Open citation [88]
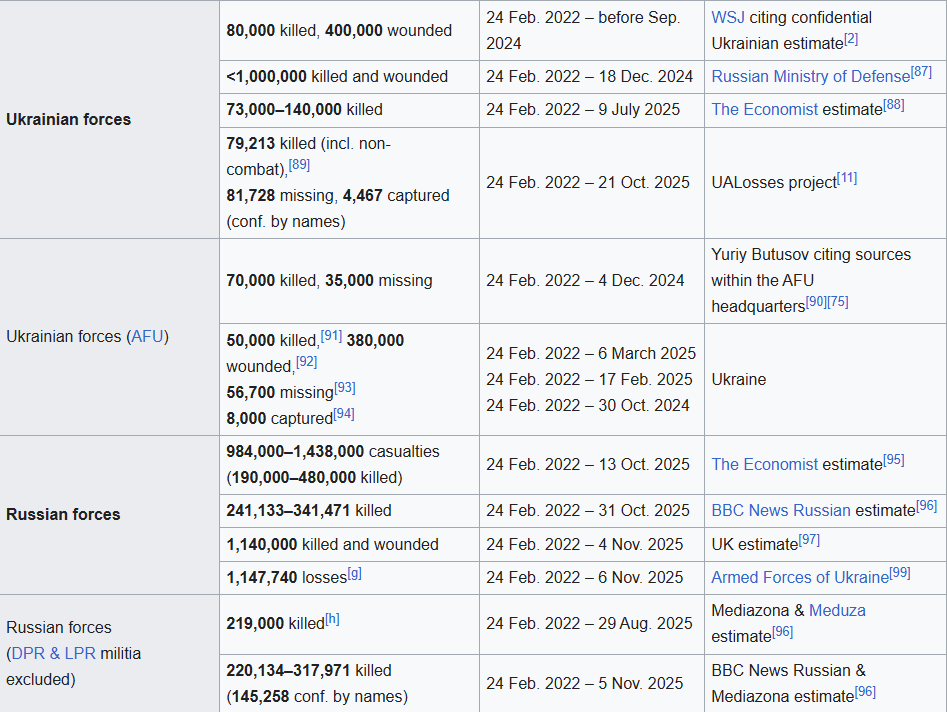 point(894,105)
